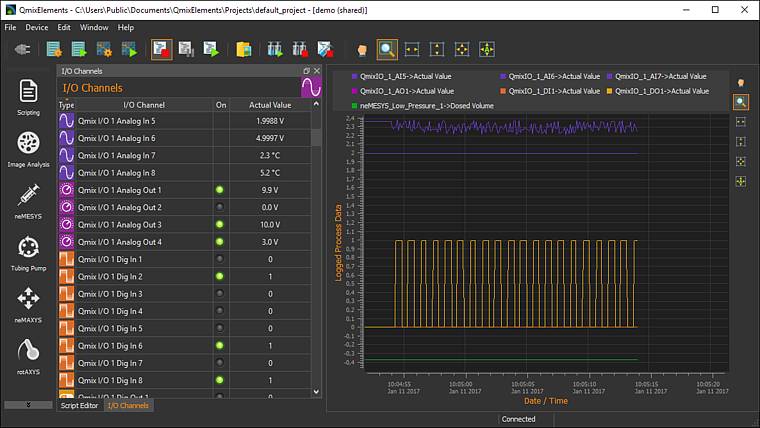Open the Window menu

click(x=94, y=28)
